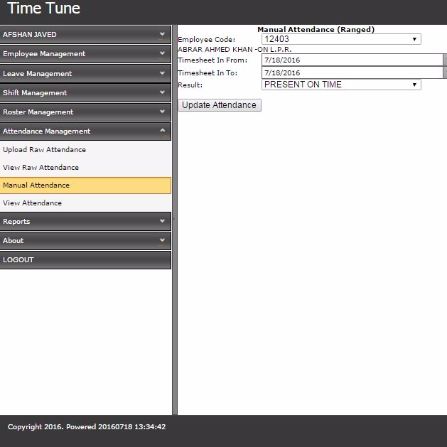This screenshot has width=447, height=447.
Task: Open the Manual Attendance menu item
Action: coord(85,185)
